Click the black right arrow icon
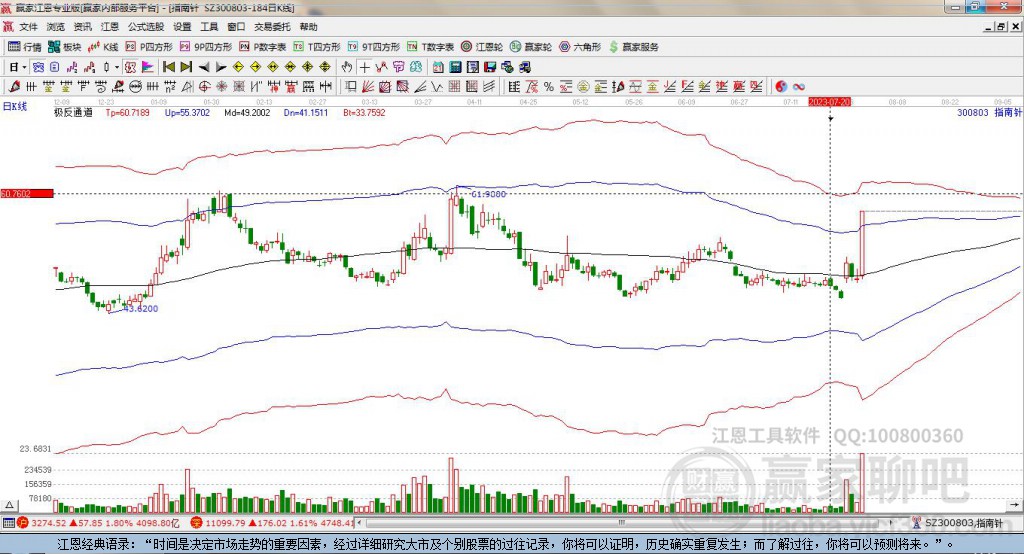 [221, 67]
